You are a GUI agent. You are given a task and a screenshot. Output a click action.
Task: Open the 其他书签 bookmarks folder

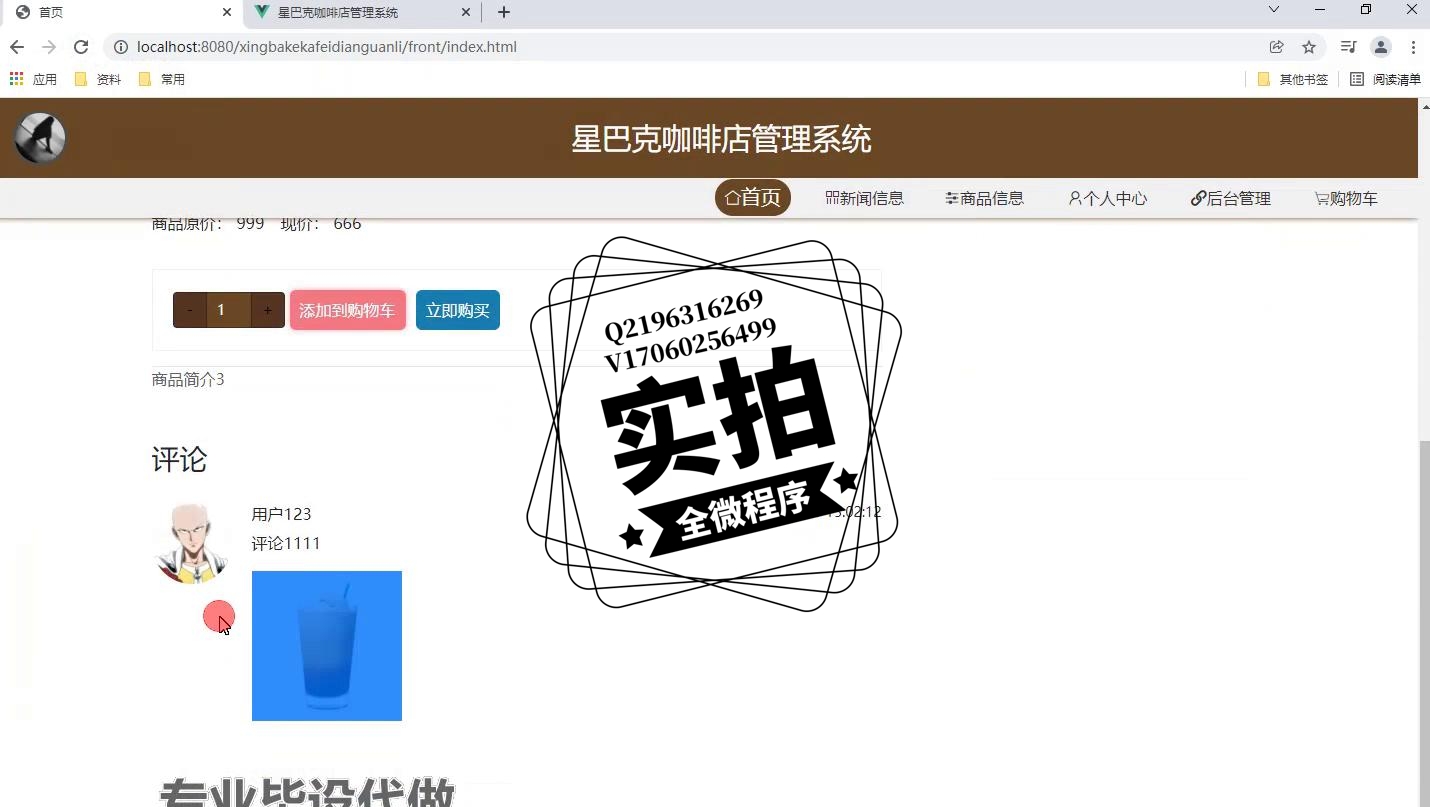coord(1292,79)
